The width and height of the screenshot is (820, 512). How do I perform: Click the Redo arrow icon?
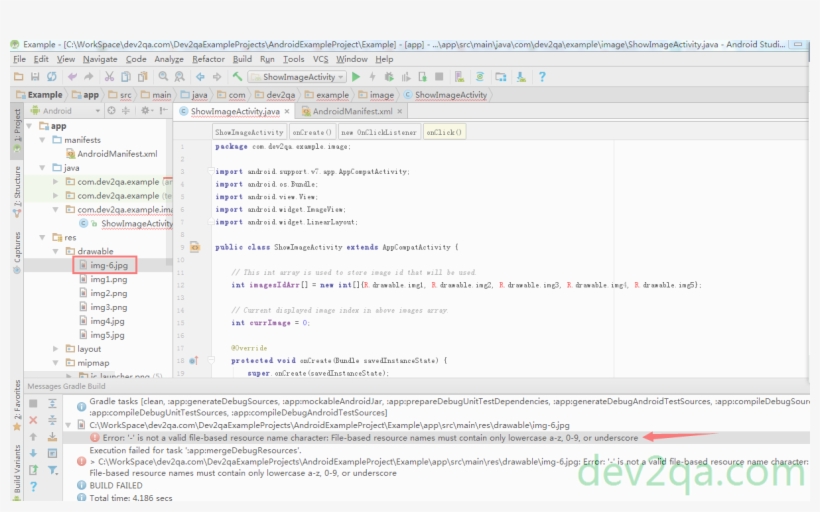pyautogui.click(x=88, y=77)
